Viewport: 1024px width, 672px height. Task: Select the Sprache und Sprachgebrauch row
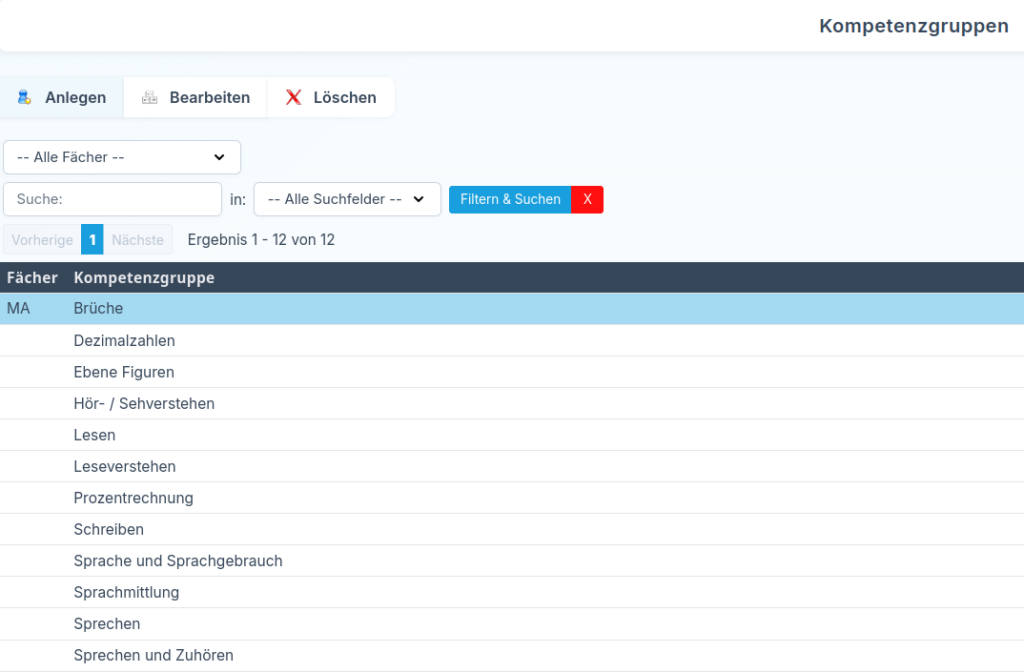point(178,561)
